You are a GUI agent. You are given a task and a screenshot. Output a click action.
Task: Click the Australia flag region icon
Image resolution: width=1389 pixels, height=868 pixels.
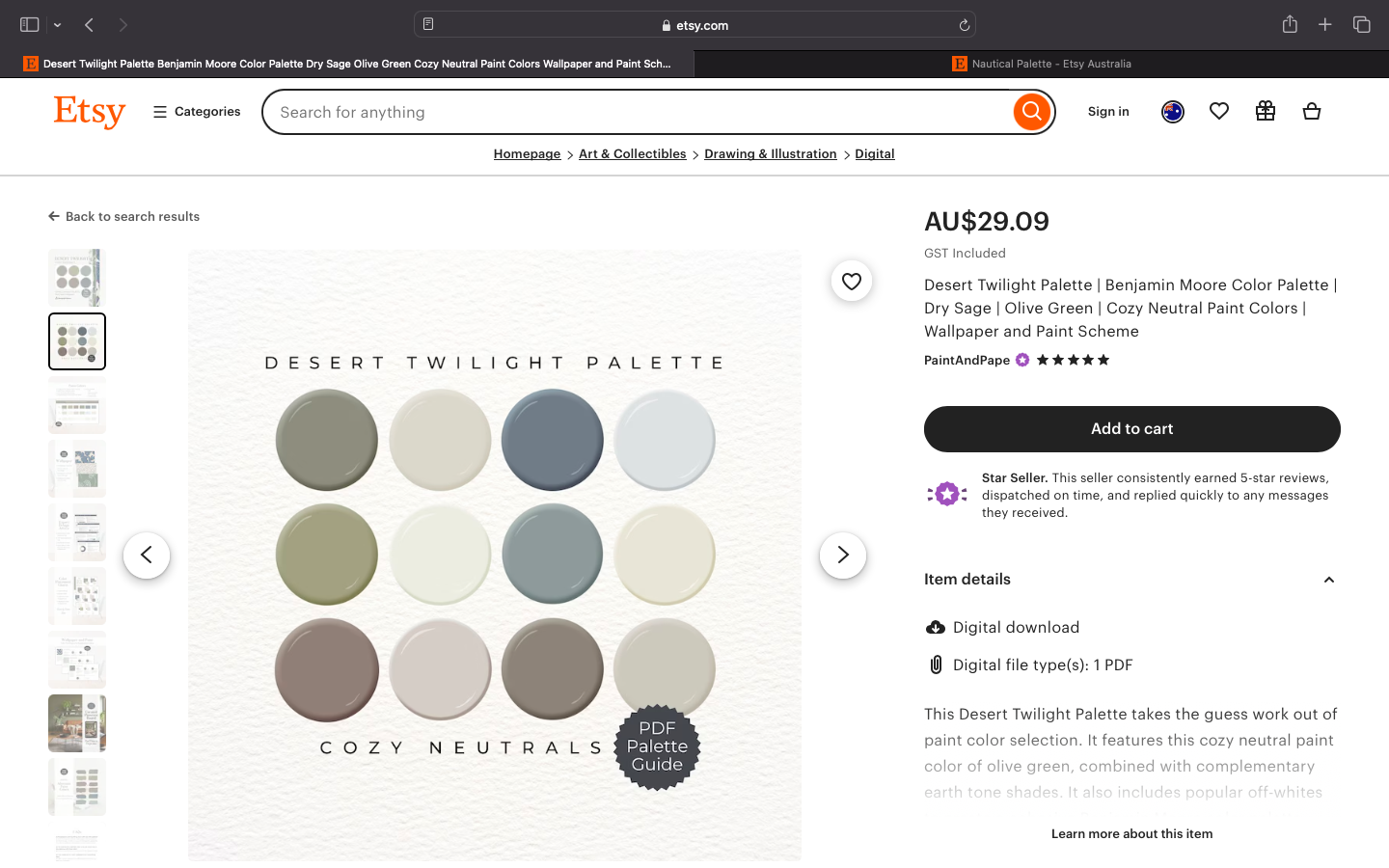click(1173, 112)
